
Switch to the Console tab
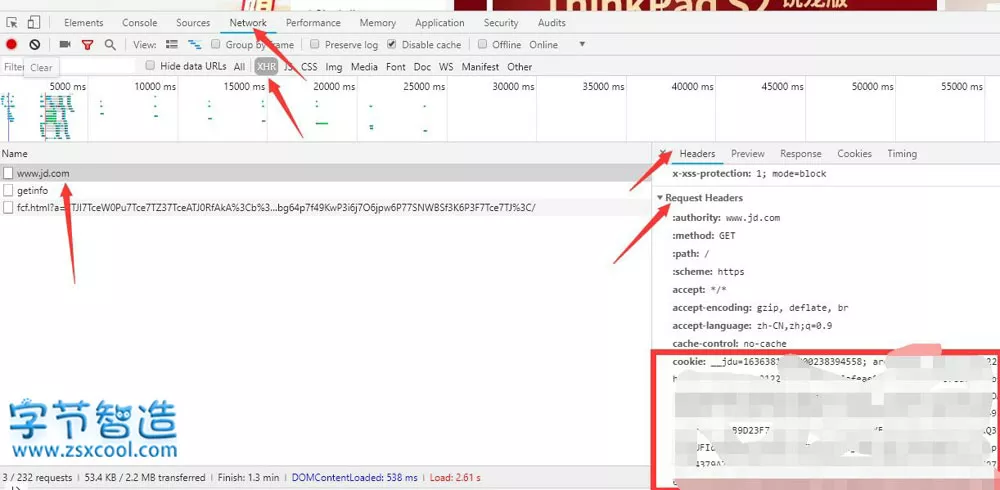139,23
